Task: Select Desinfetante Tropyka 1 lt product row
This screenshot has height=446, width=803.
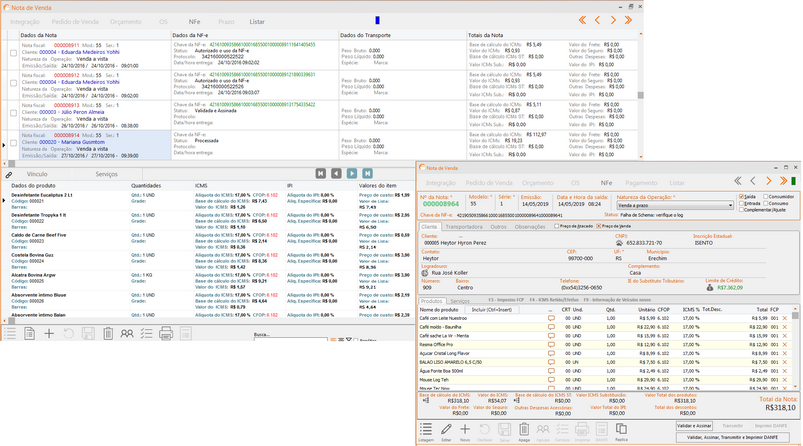Action: [206, 221]
